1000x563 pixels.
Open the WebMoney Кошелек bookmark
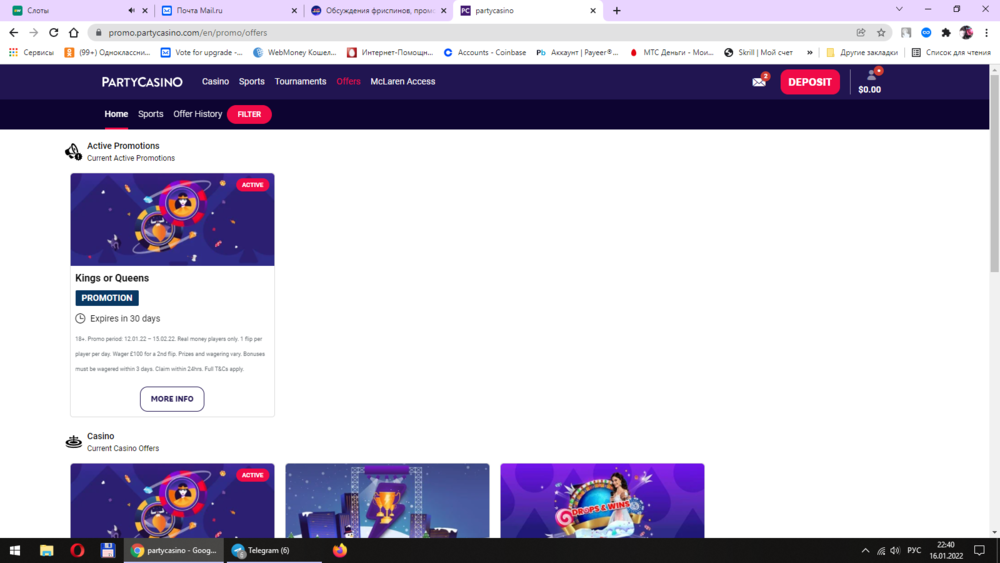click(295, 52)
